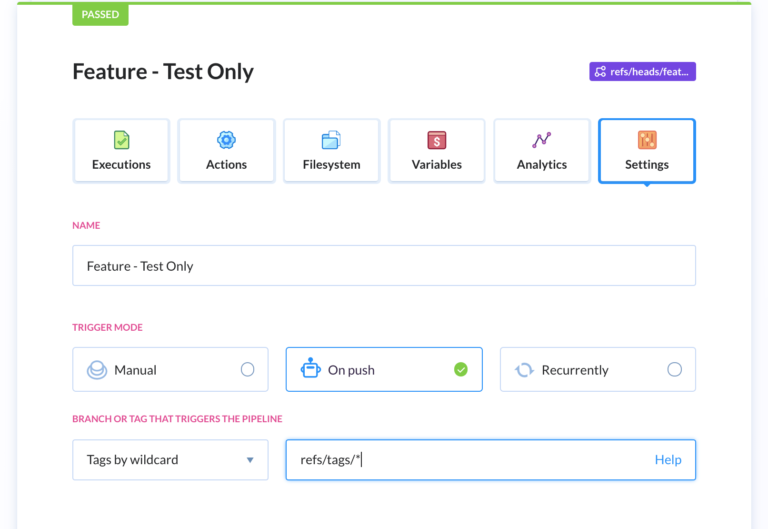The width and height of the screenshot is (768, 529).
Task: Click the Recurrently circular arrows icon
Action: (524, 370)
